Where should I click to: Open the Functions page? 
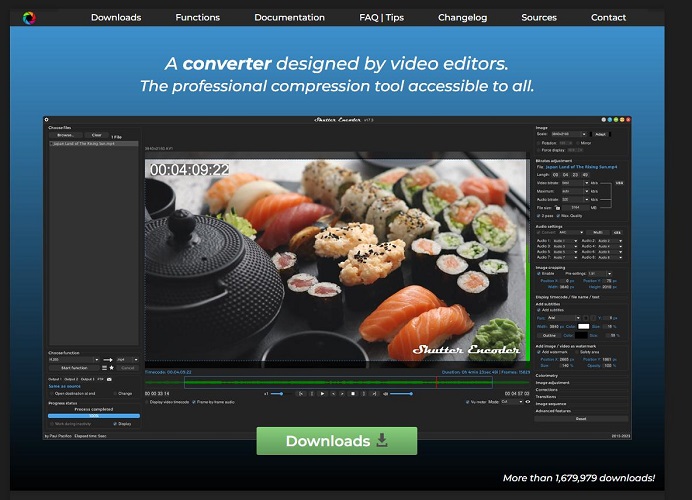(197, 18)
